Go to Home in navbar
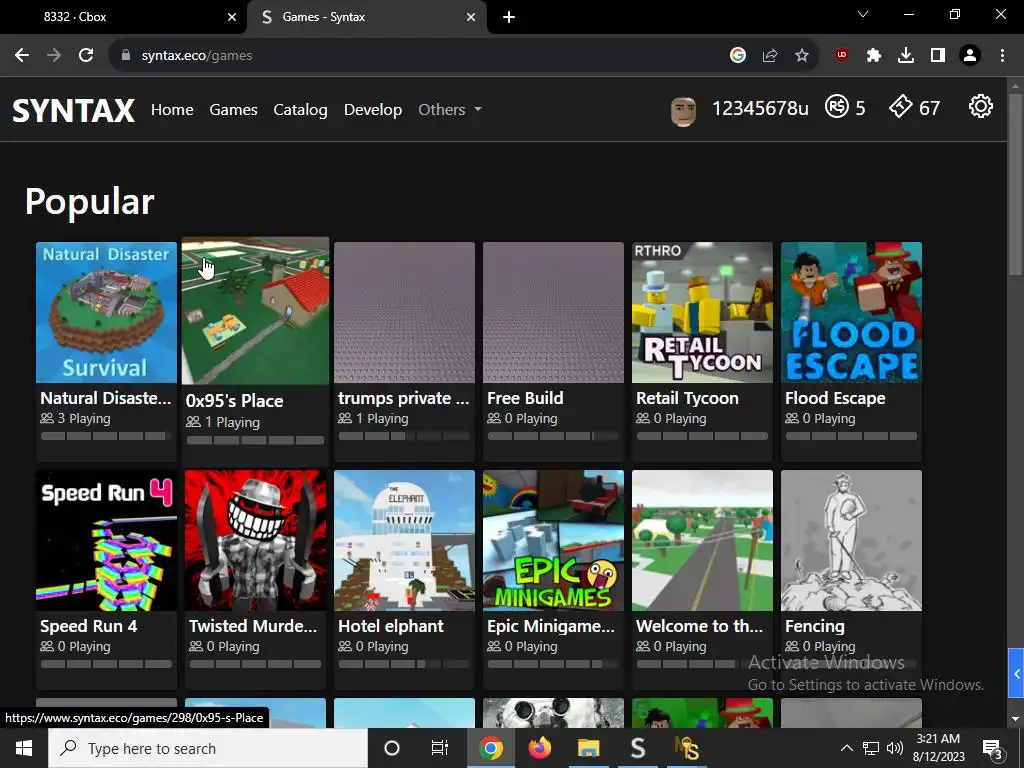The image size is (1024, 768). click(x=172, y=109)
